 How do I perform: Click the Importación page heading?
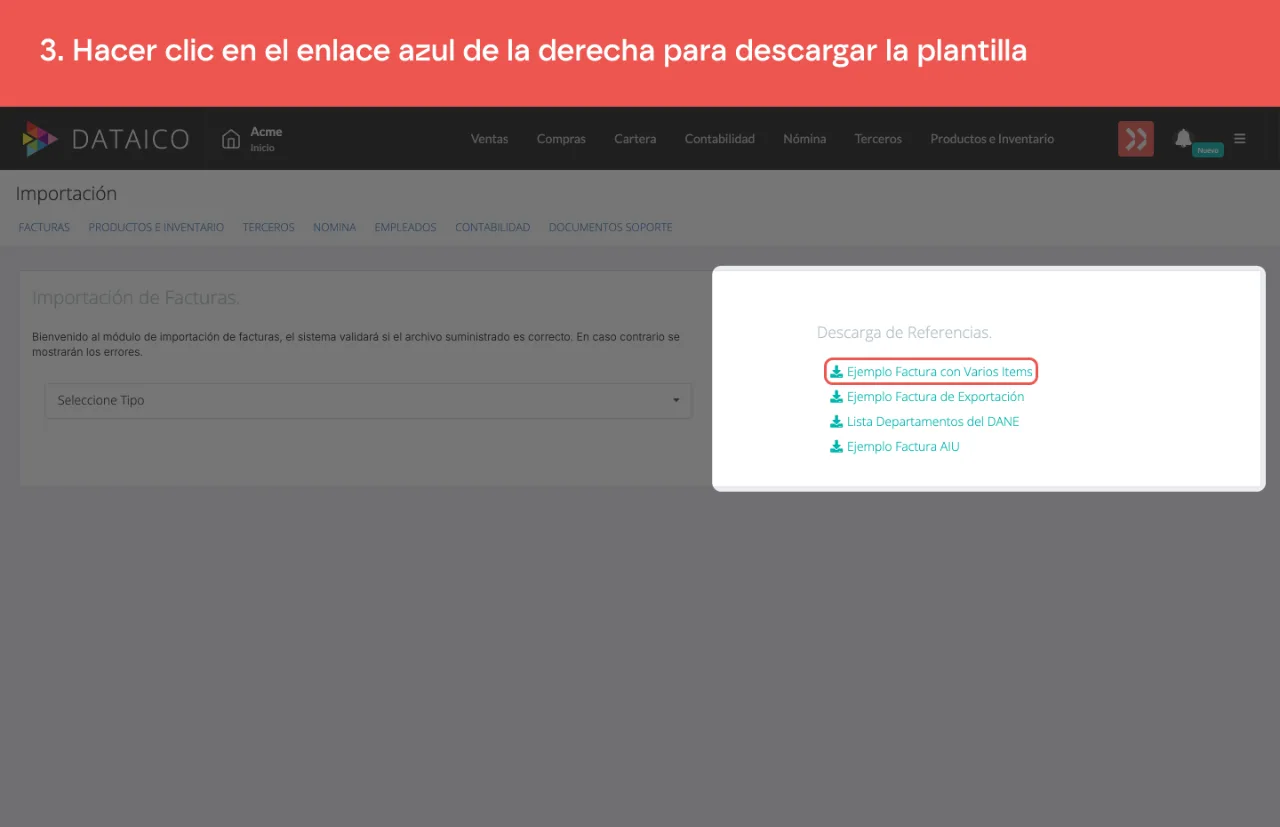click(x=66, y=194)
